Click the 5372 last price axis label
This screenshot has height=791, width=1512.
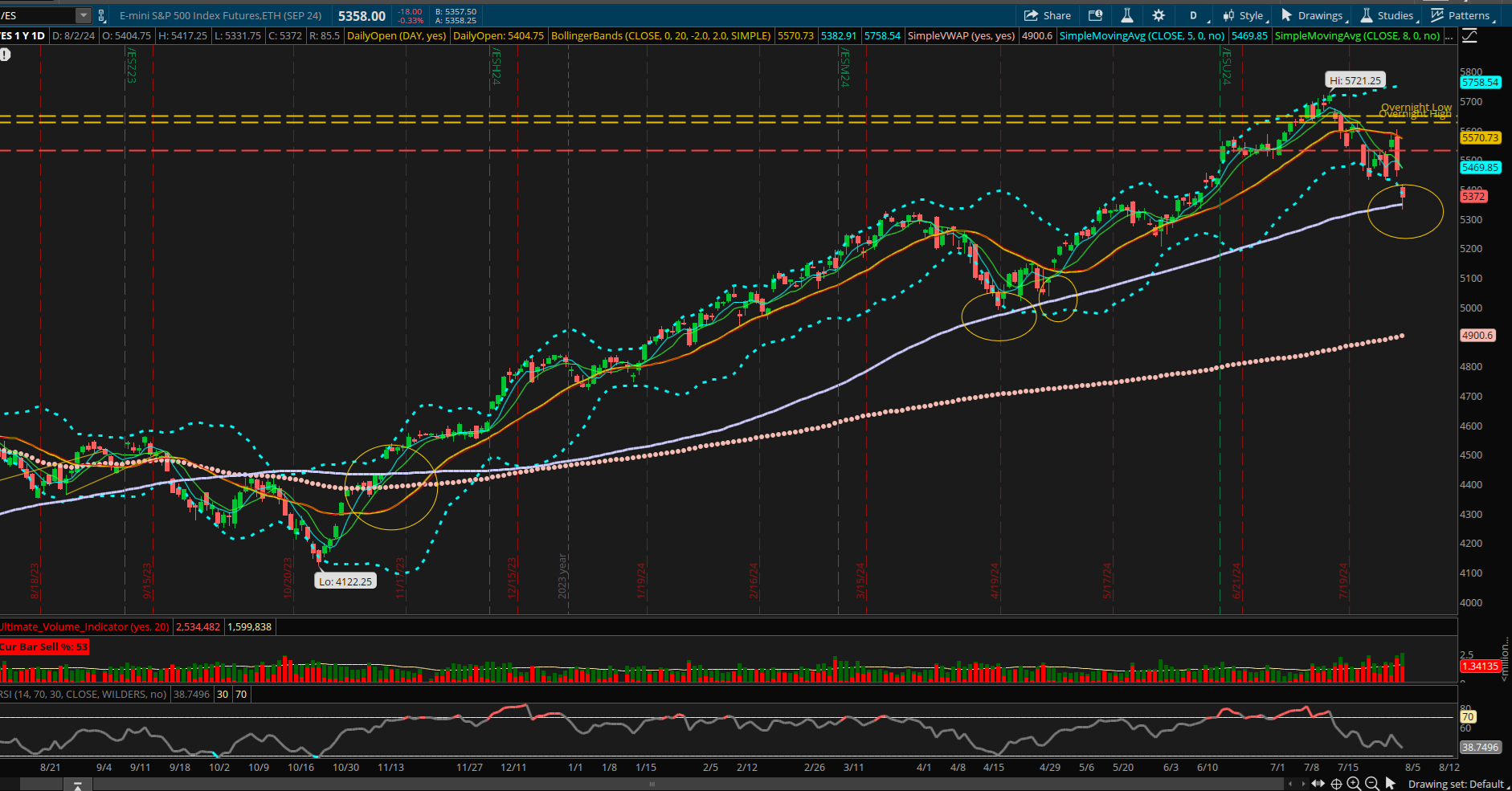[1473, 196]
